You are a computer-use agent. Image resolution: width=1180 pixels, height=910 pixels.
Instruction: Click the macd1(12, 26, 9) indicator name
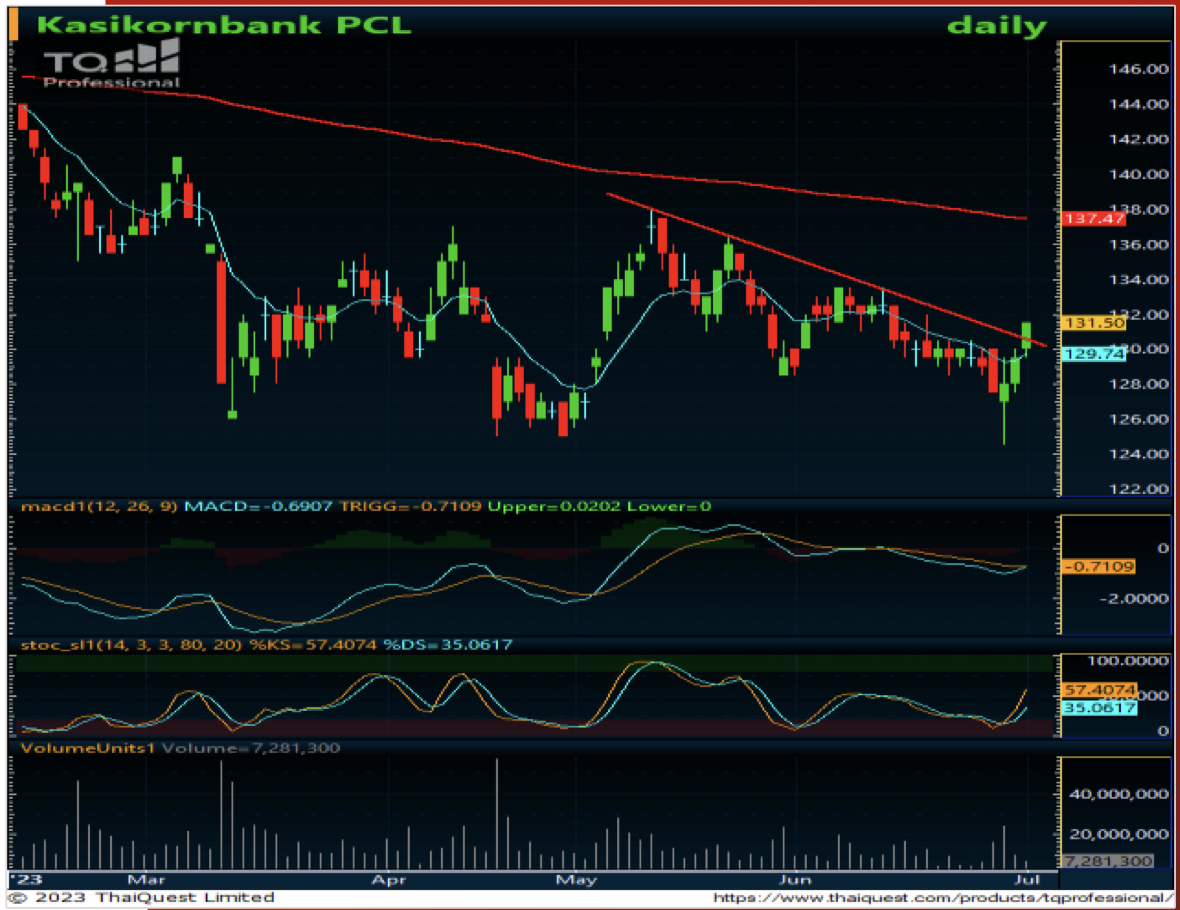click(x=99, y=507)
